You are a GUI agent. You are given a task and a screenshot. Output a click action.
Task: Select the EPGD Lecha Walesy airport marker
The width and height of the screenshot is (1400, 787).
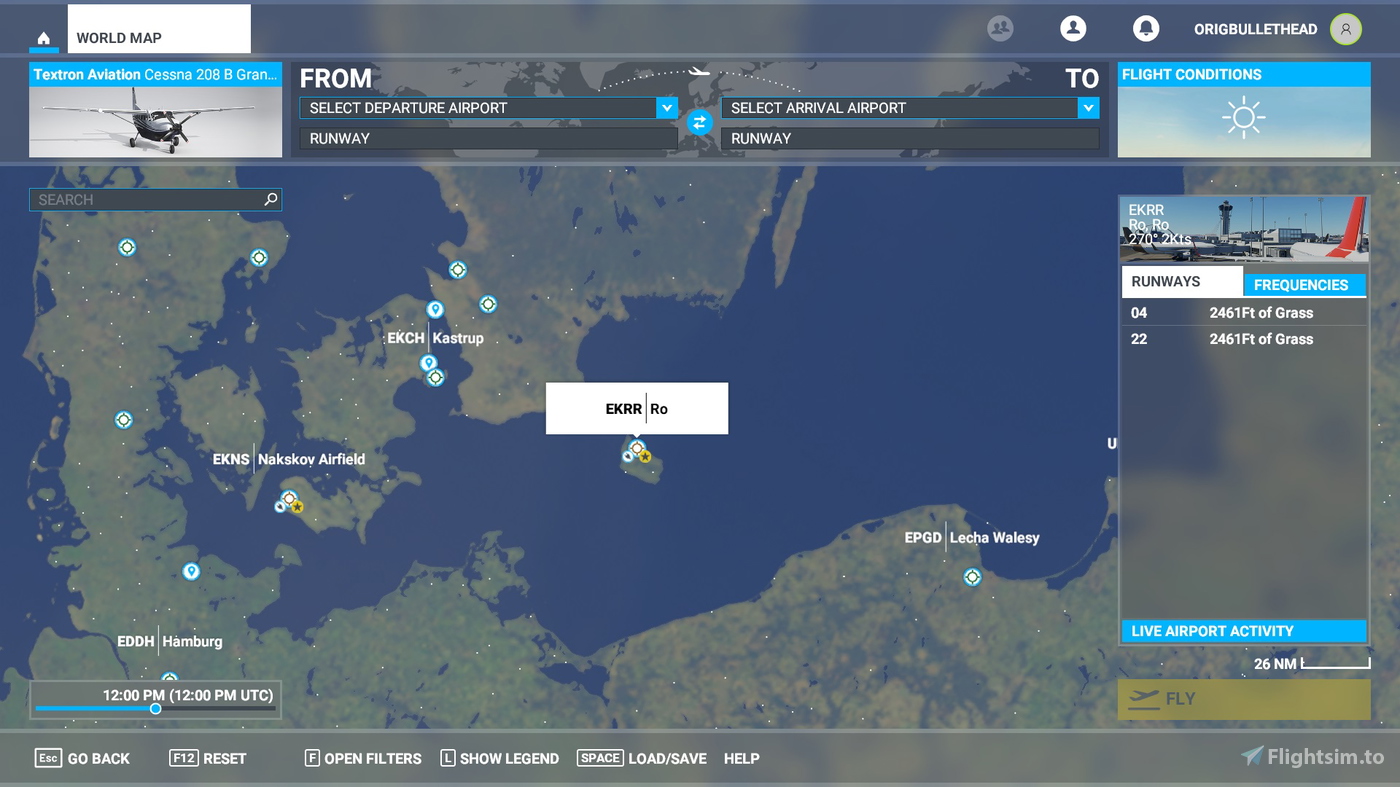(972, 576)
